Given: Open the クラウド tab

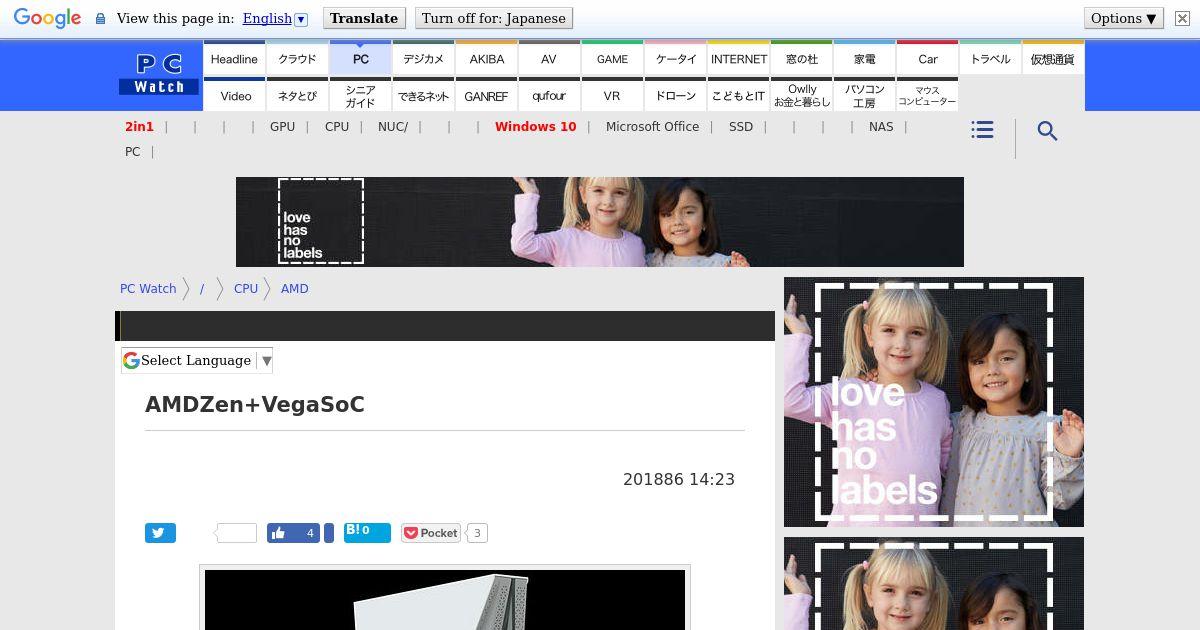Looking at the screenshot, I should (x=297, y=59).
